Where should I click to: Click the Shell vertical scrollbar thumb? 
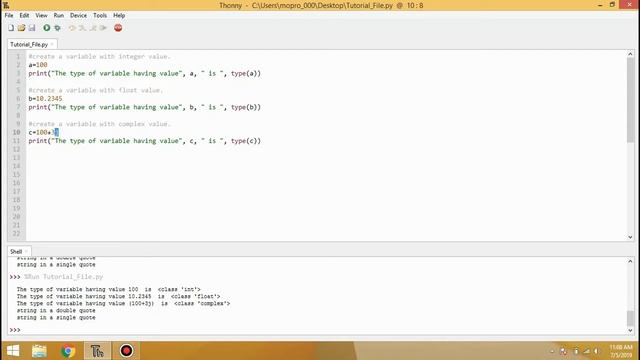[x=630, y=318]
